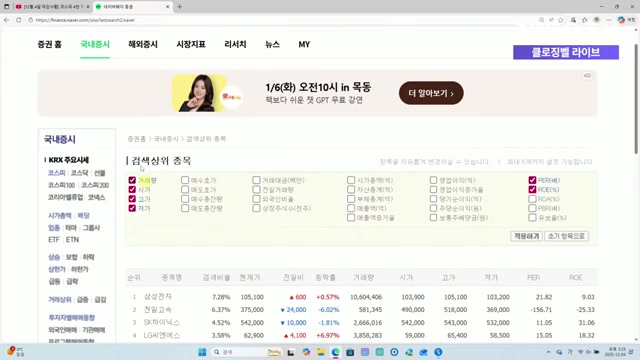This screenshot has width=640, height=360.
Task: Click the zoom magnifier icon in address bar
Action: 541,20
